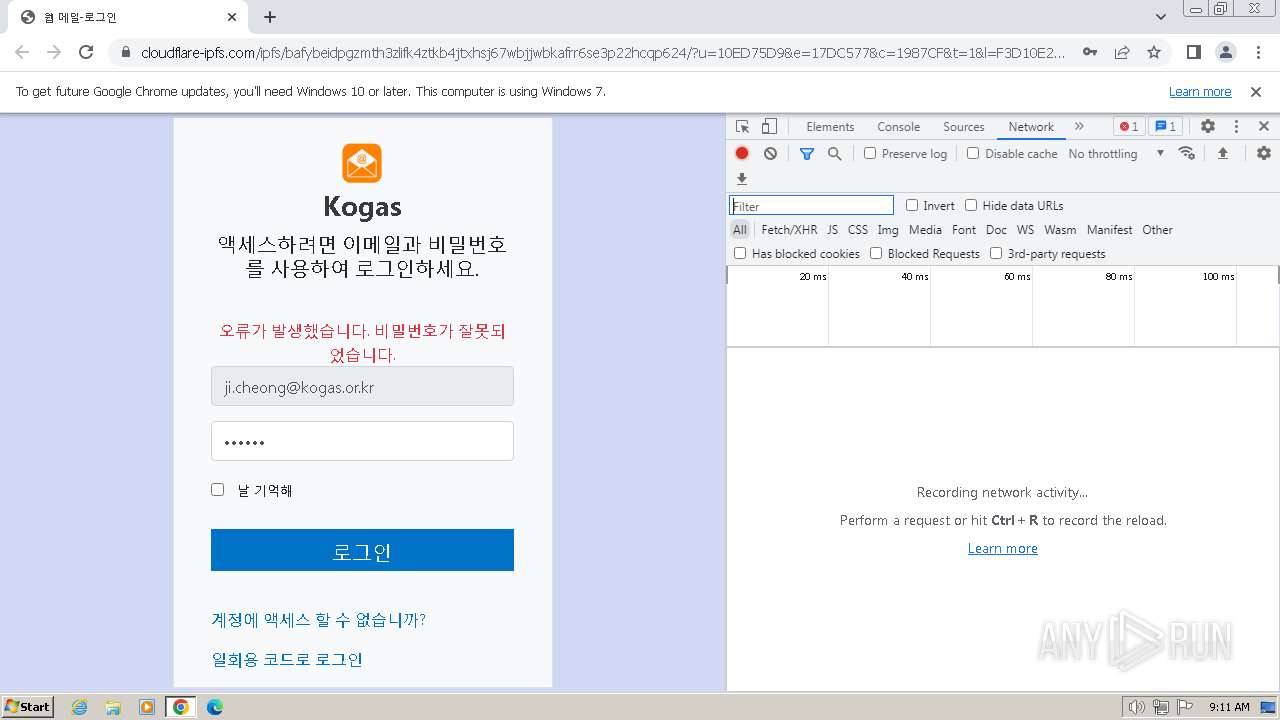Filter requests by Doc type

pyautogui.click(x=996, y=229)
